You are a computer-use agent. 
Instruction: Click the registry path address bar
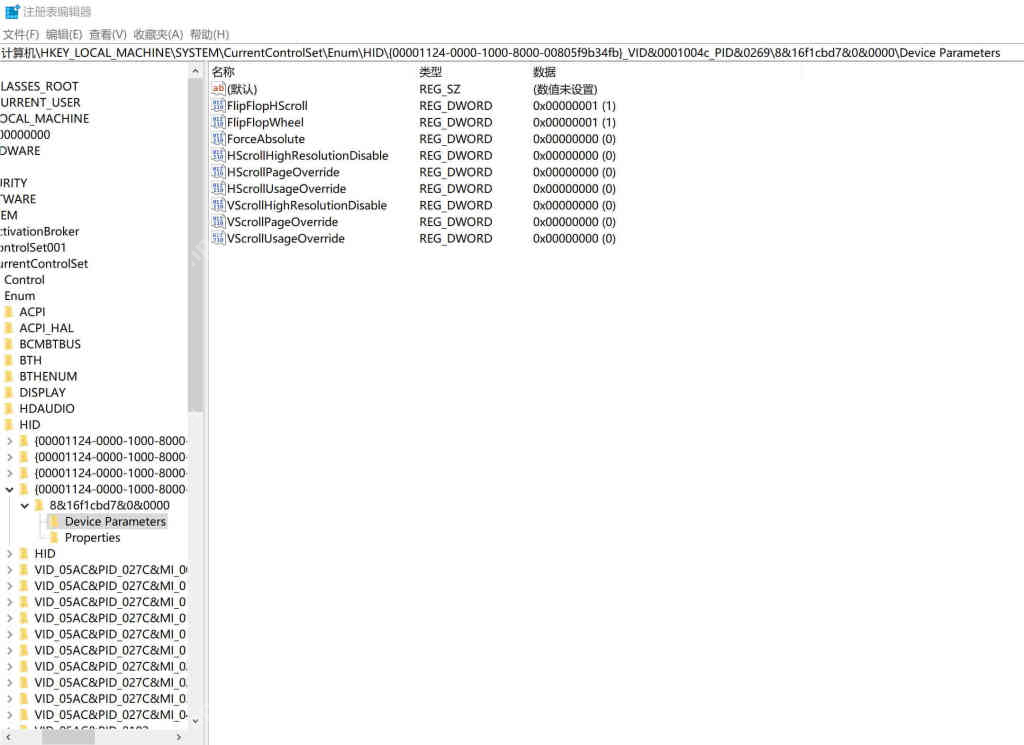click(512, 53)
